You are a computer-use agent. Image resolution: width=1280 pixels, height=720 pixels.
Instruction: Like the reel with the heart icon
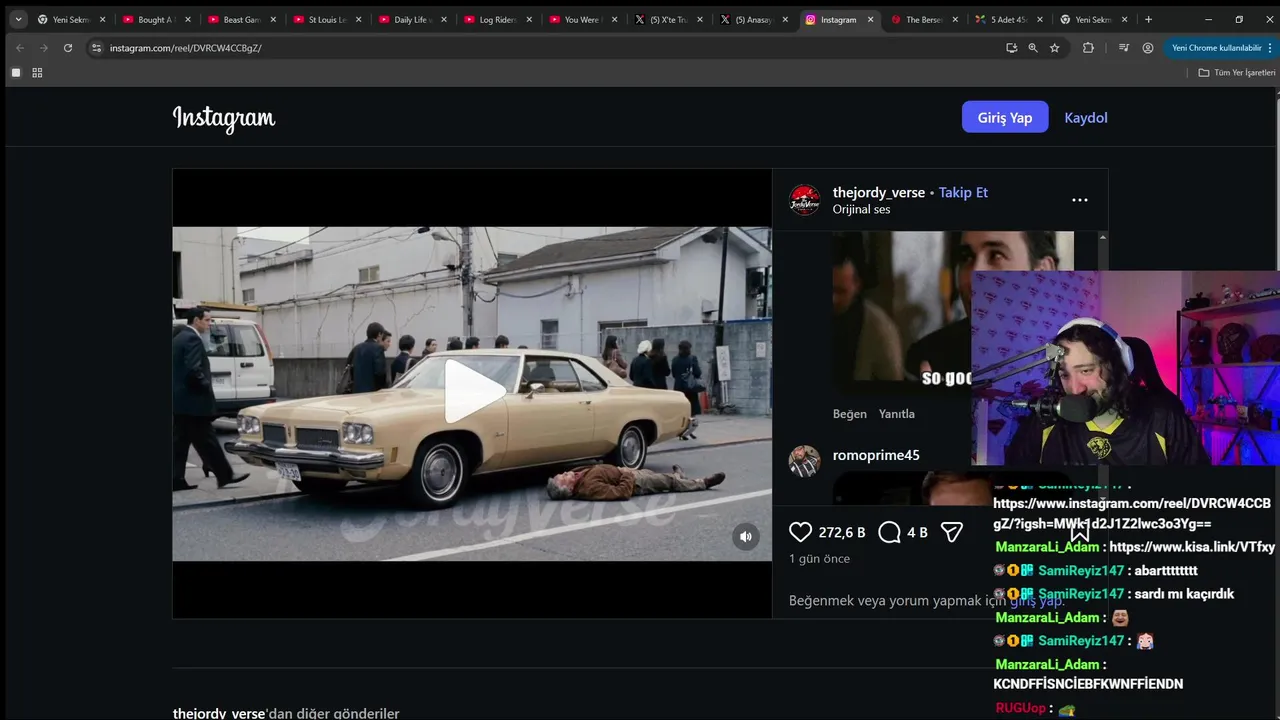coord(800,532)
